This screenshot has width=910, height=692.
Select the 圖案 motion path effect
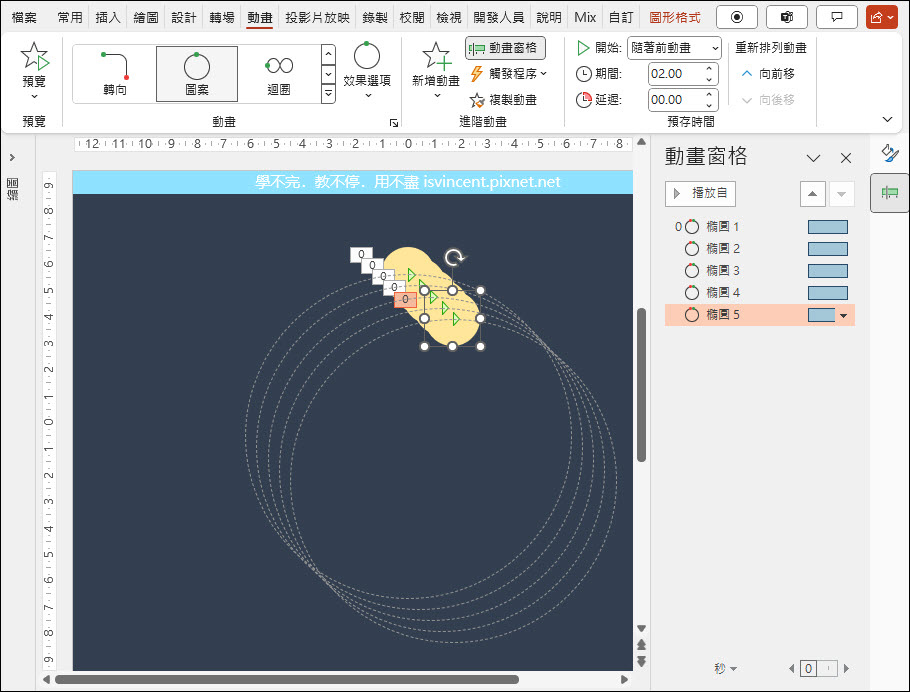tap(197, 74)
